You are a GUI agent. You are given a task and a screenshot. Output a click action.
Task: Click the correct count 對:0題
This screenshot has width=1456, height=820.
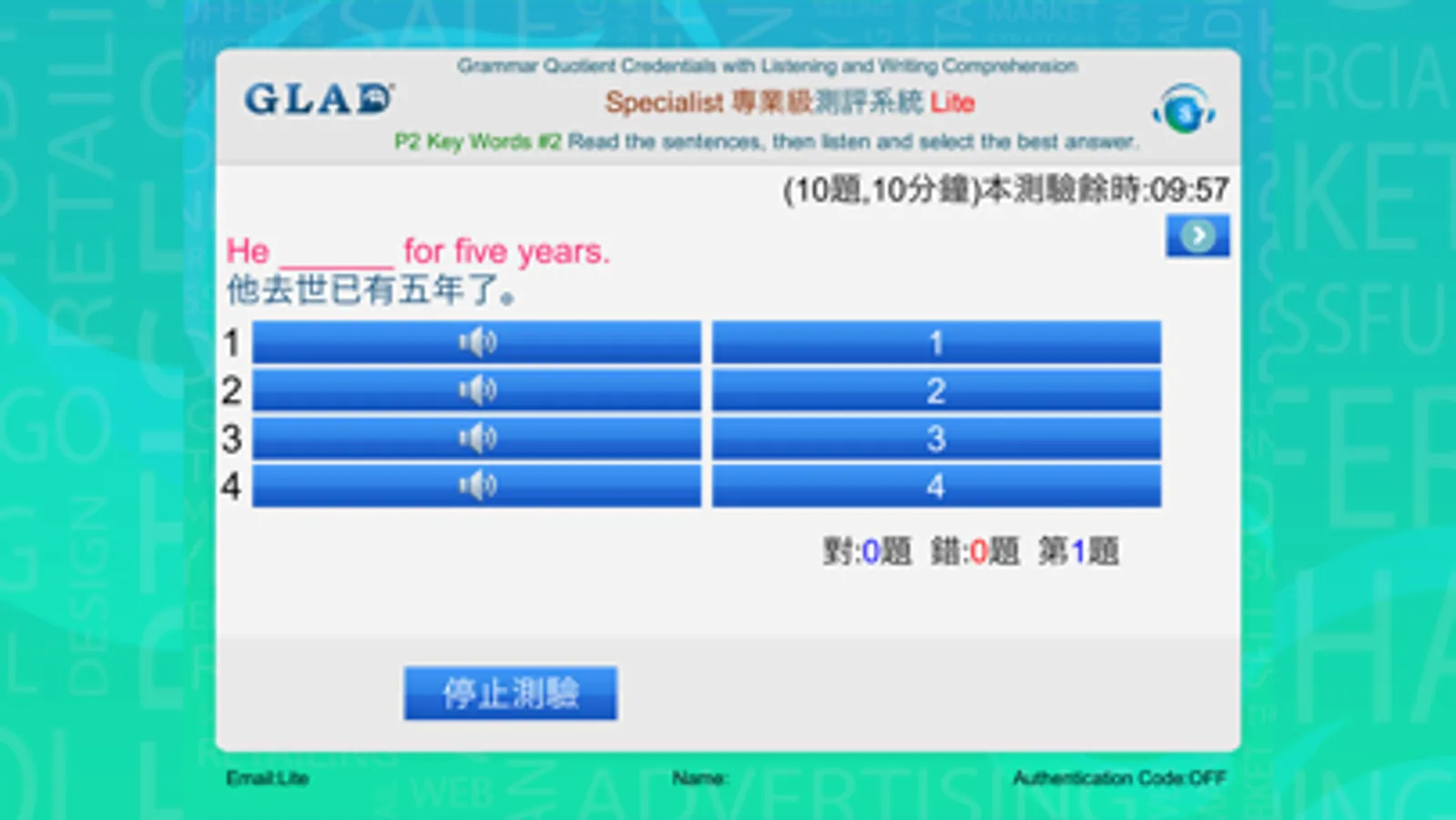[x=867, y=551]
